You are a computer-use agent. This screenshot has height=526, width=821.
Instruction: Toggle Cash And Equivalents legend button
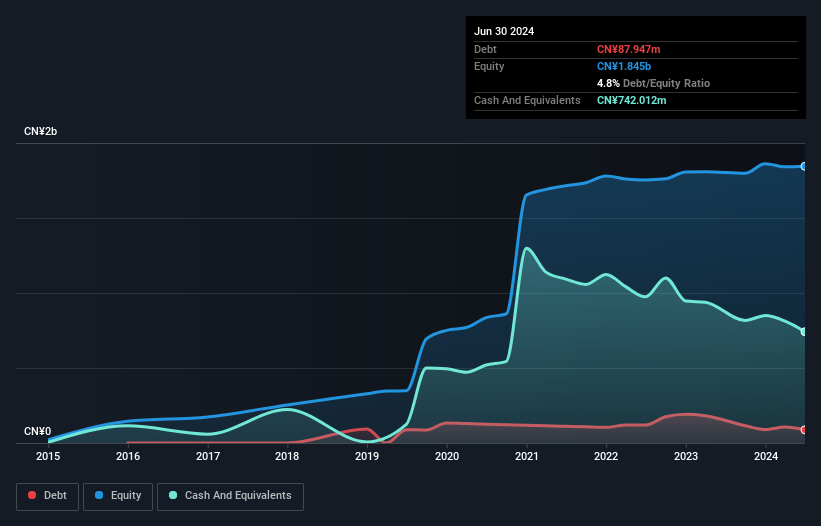point(230,496)
